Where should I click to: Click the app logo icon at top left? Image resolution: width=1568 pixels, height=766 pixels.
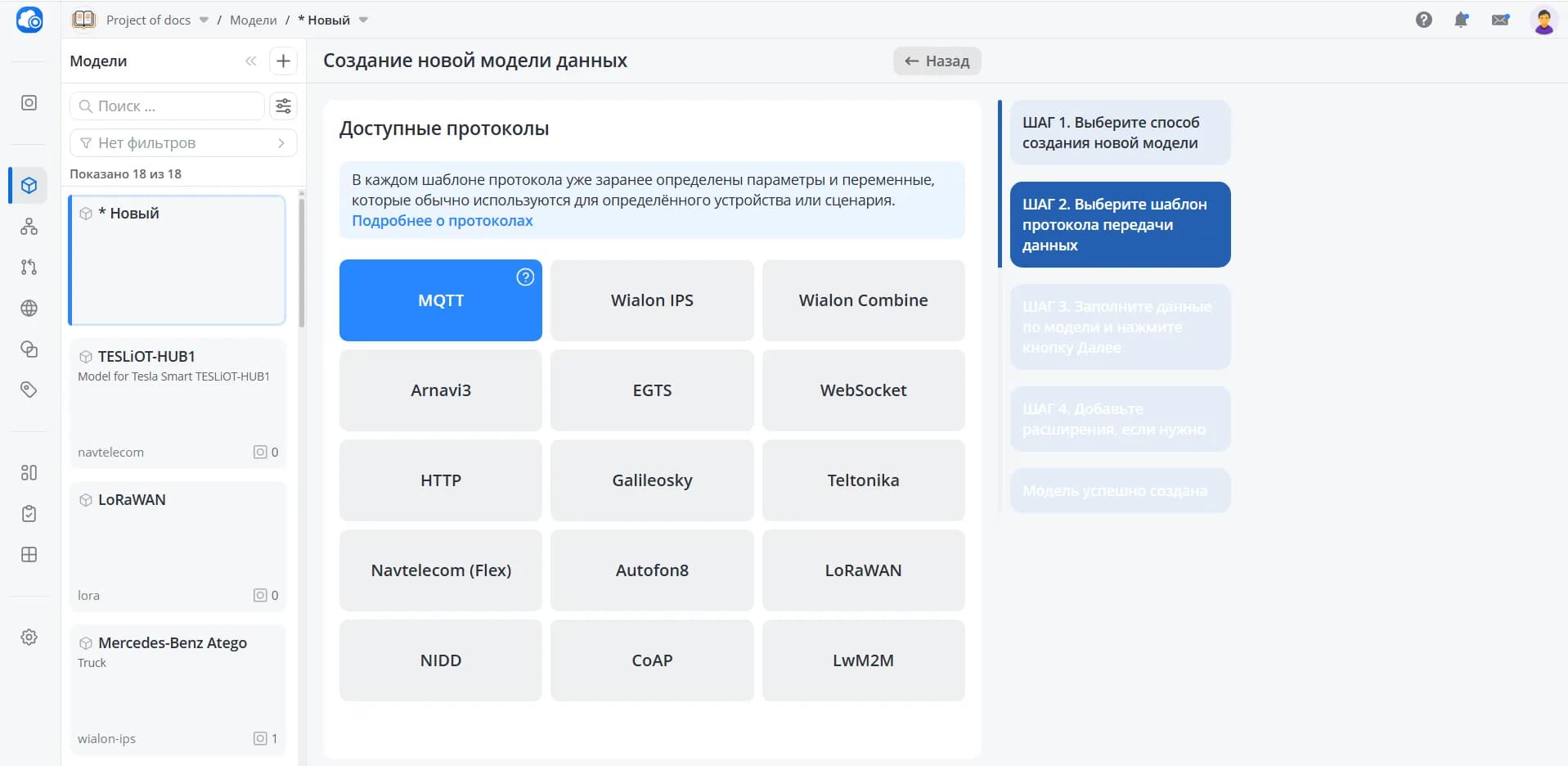[29, 20]
